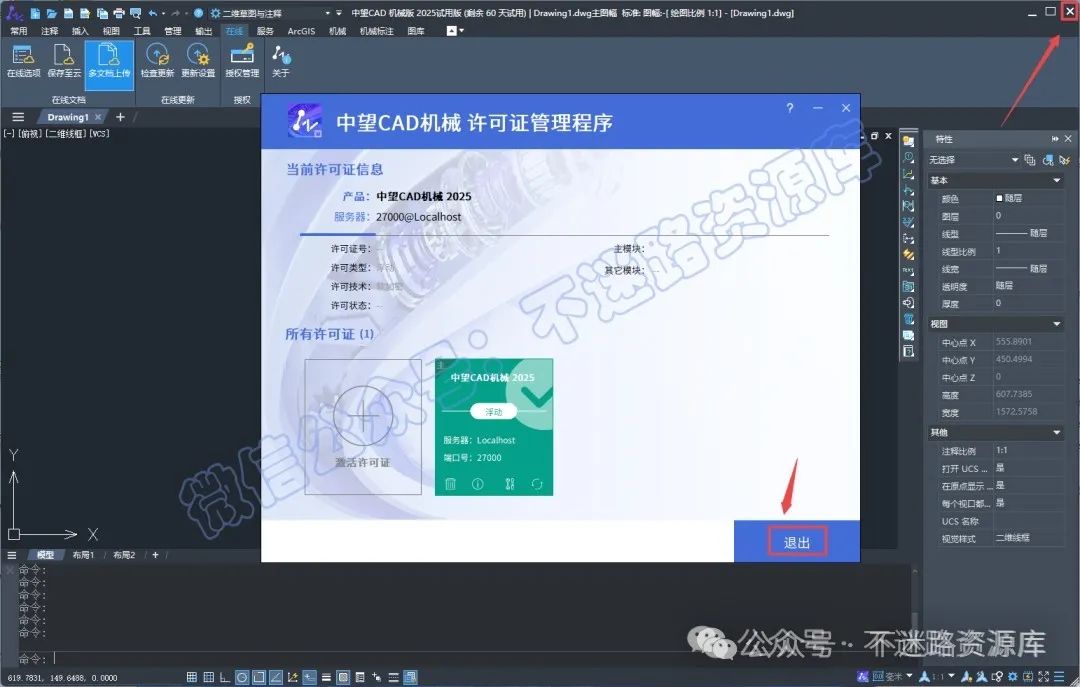
Task: Click the refresh icon on the green license card
Action: tap(537, 484)
